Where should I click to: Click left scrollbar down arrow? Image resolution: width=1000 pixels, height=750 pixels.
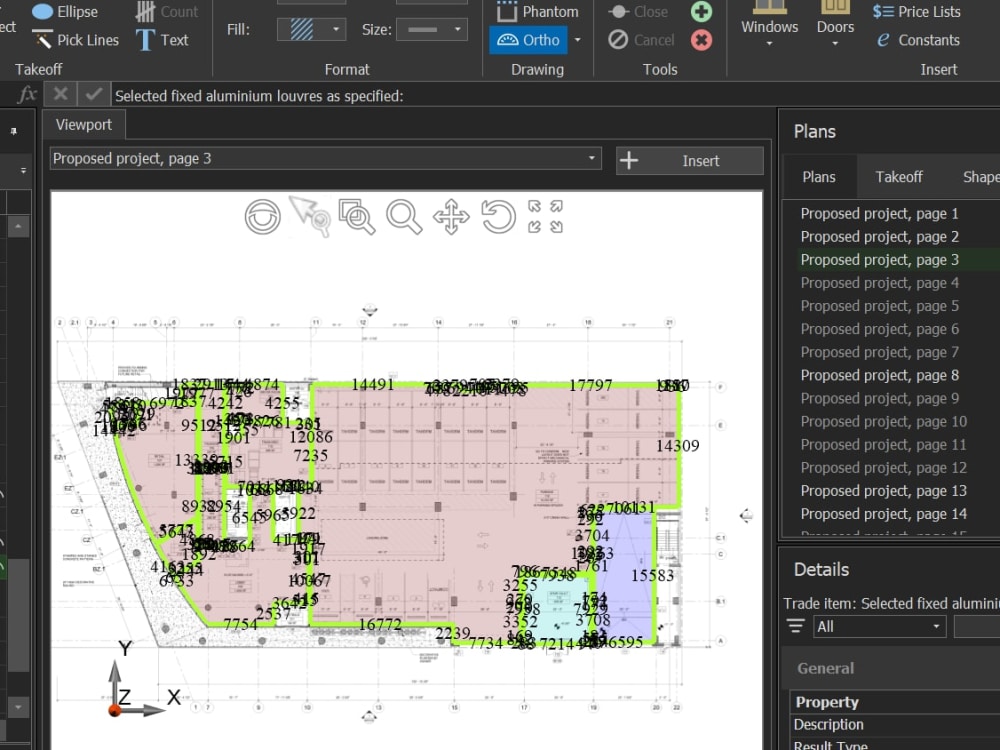(x=18, y=707)
